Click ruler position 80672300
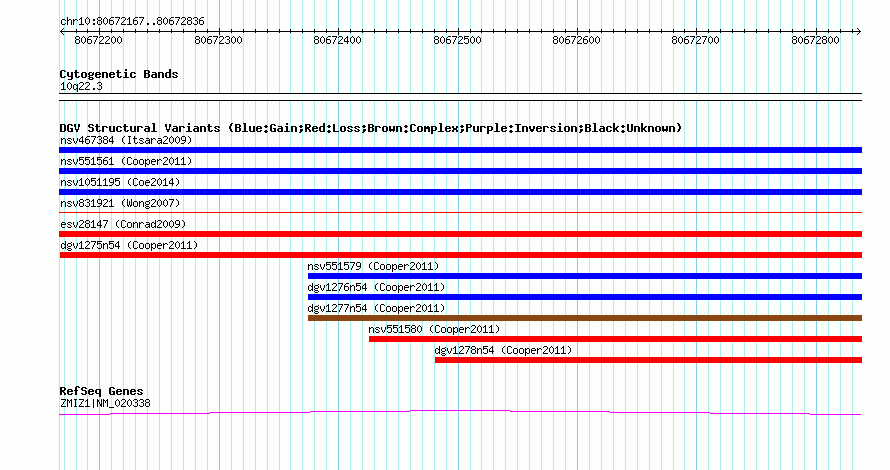This screenshot has height=470, width=890. coord(219,40)
